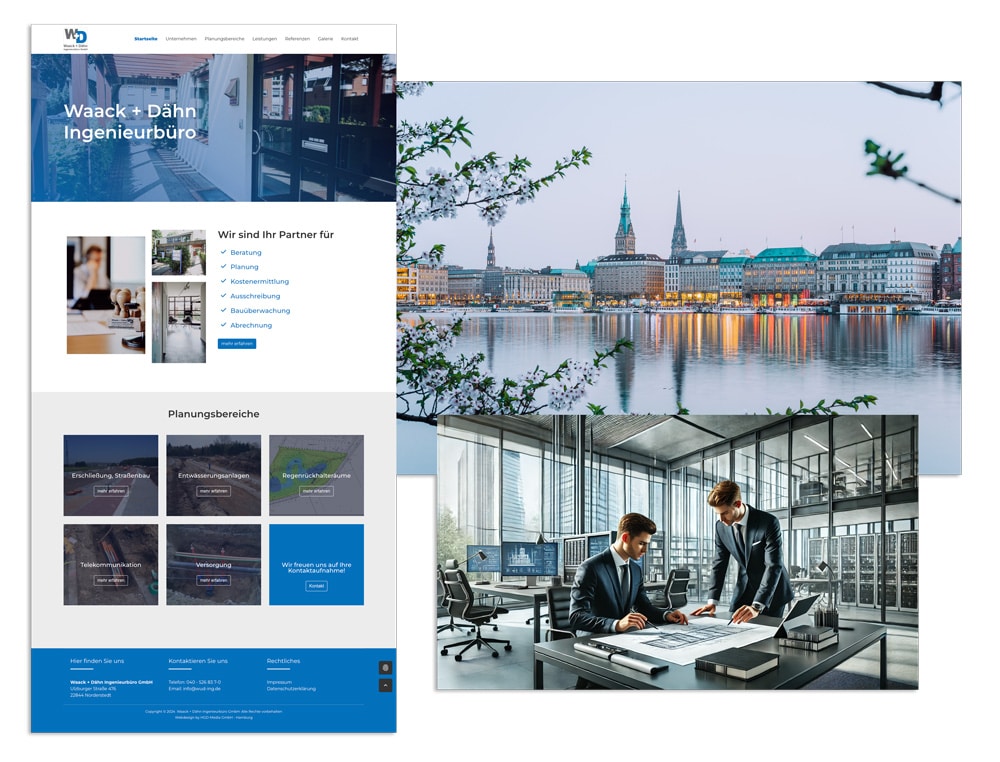
Task: Open the Galerie page from the navbar
Action: point(326,37)
